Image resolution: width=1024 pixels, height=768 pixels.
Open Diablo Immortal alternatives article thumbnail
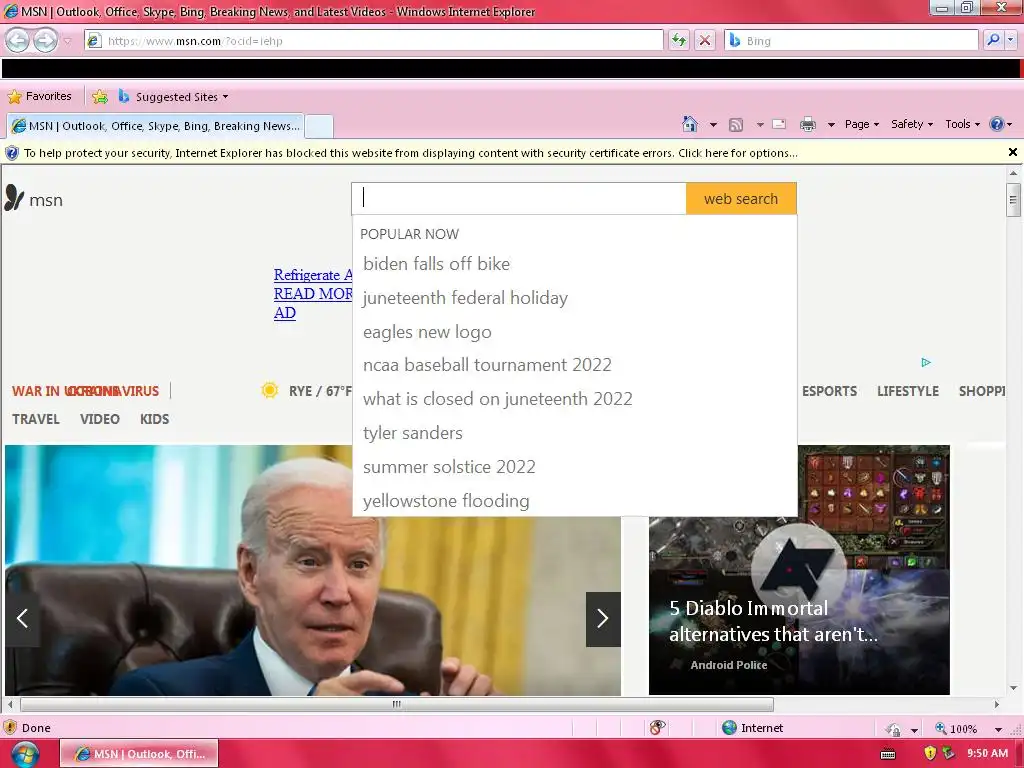[799, 570]
